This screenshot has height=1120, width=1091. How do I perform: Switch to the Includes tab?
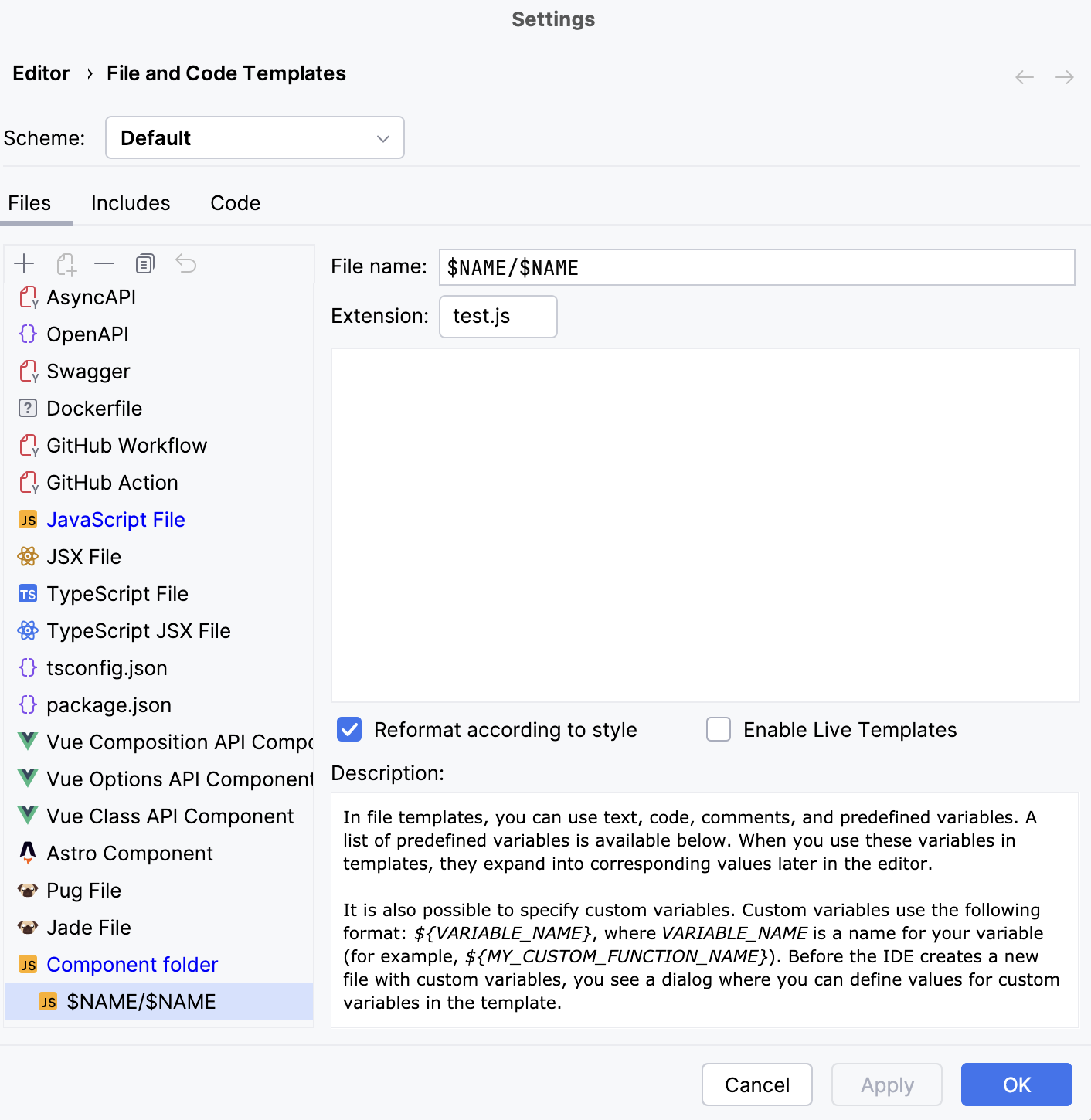coord(131,202)
